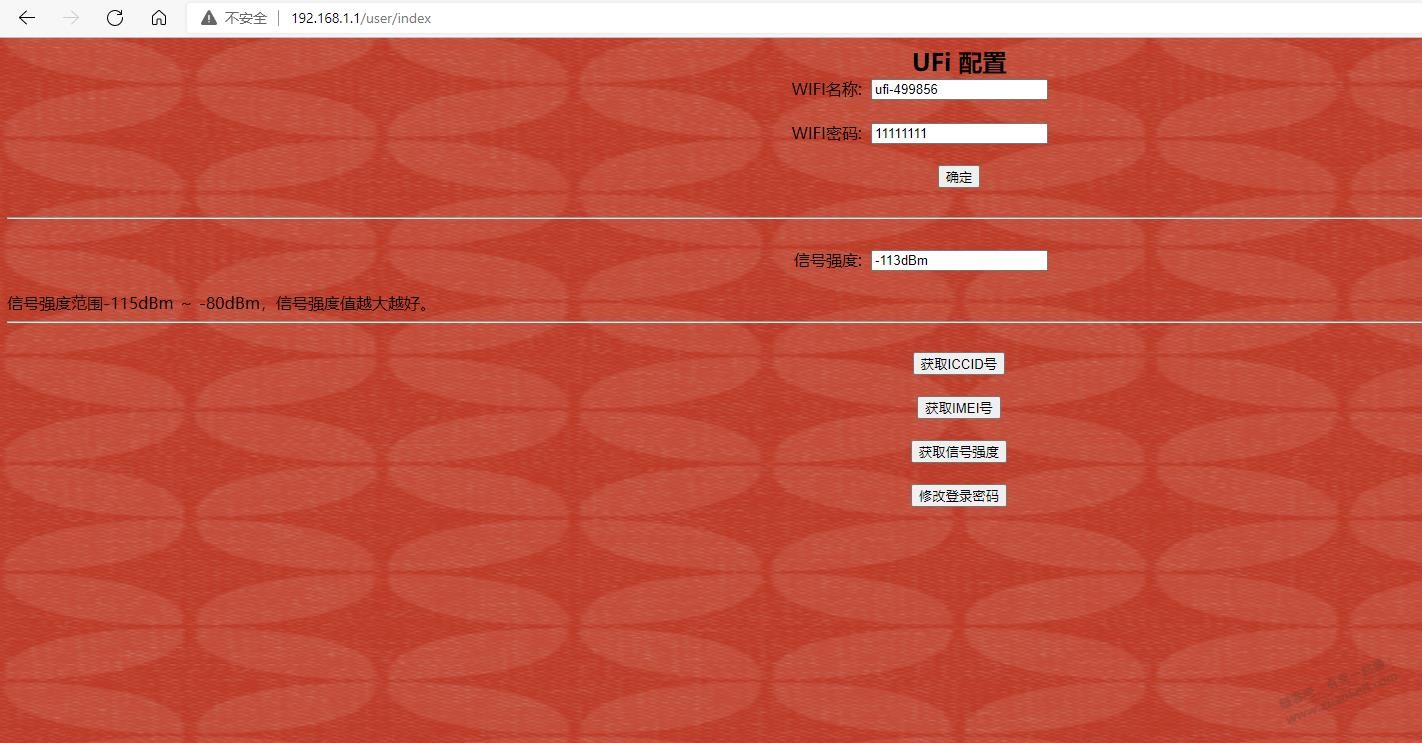Click the WIFI密码 label text
The image size is (1422, 743).
point(826,133)
